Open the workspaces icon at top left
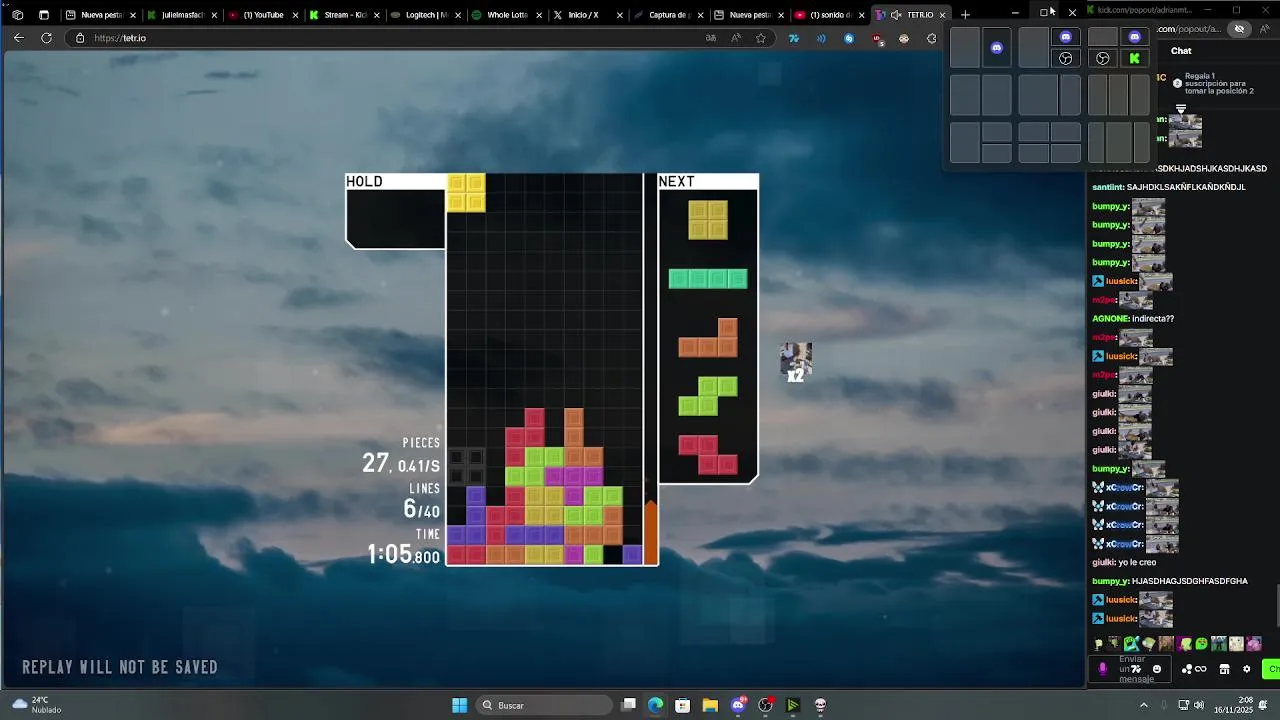The width and height of the screenshot is (1280, 720). (x=17, y=15)
